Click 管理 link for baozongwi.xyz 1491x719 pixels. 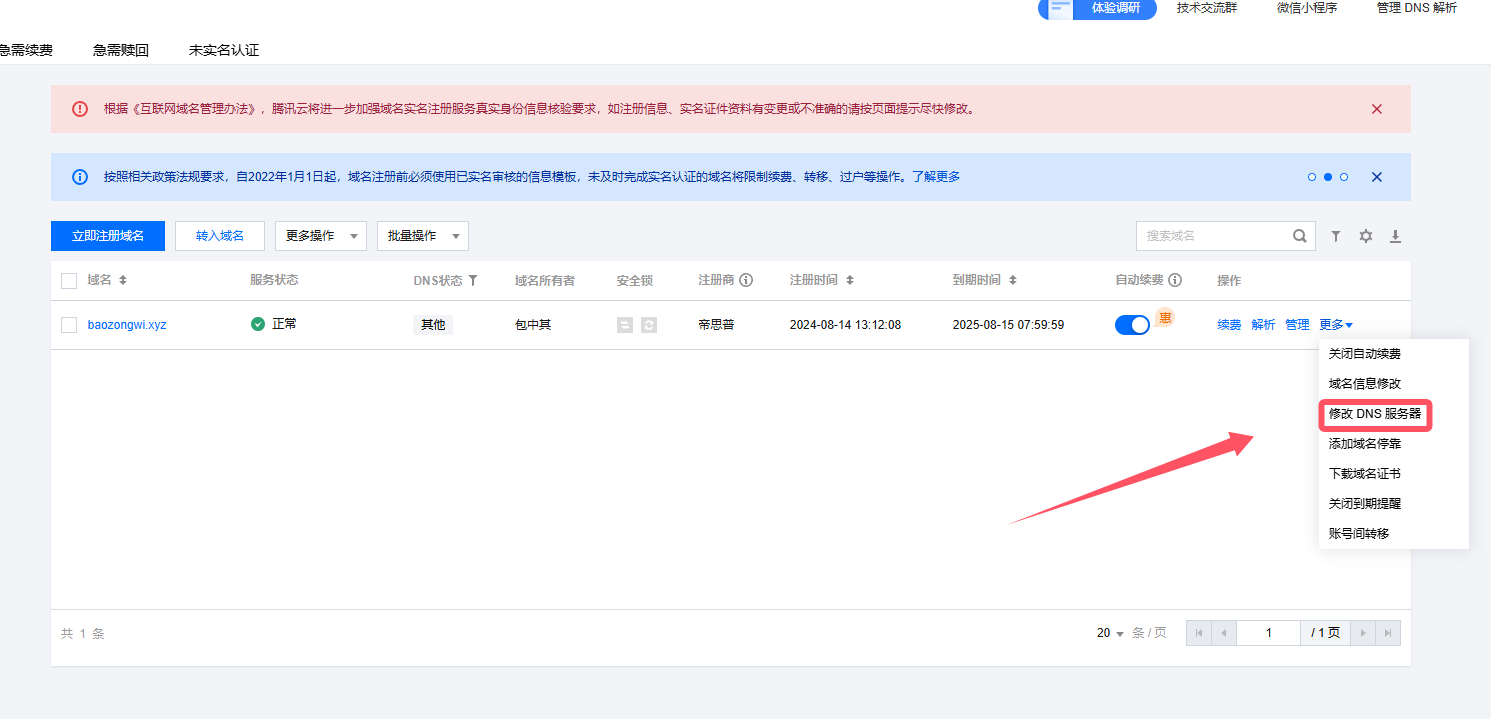click(1297, 325)
